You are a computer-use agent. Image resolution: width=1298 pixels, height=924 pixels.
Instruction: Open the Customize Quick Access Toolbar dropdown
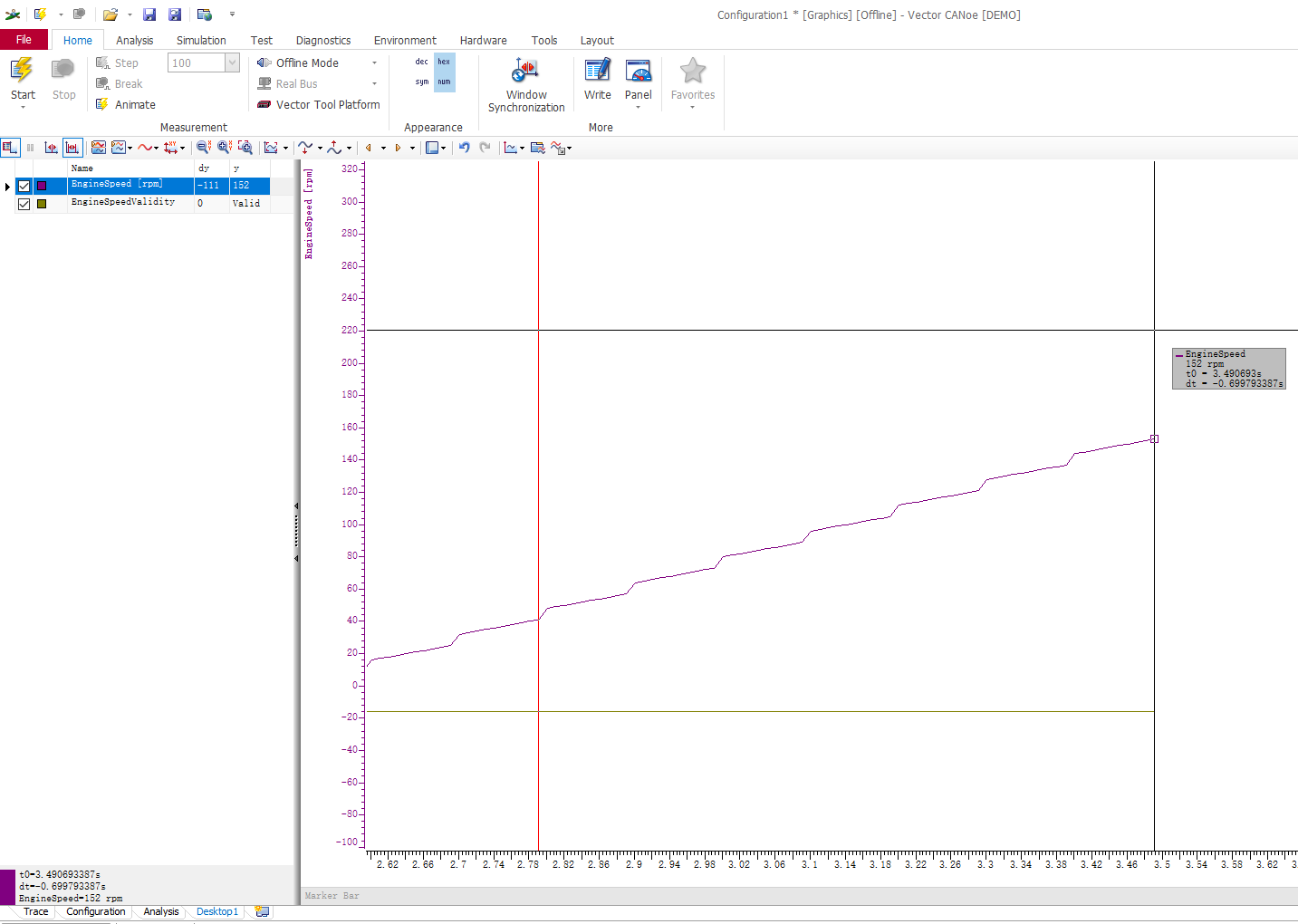(x=232, y=14)
